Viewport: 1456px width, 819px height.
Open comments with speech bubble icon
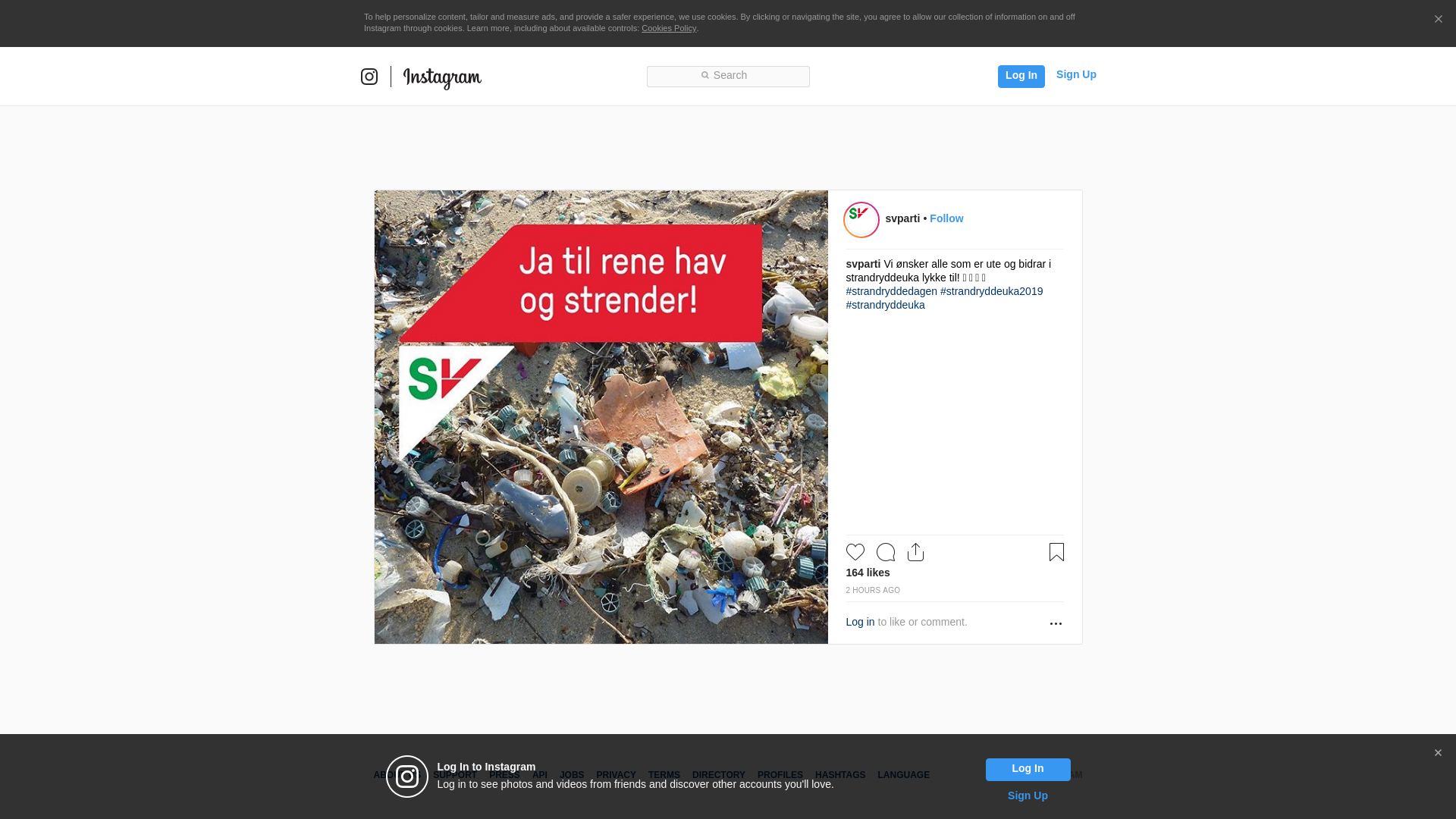[885, 552]
